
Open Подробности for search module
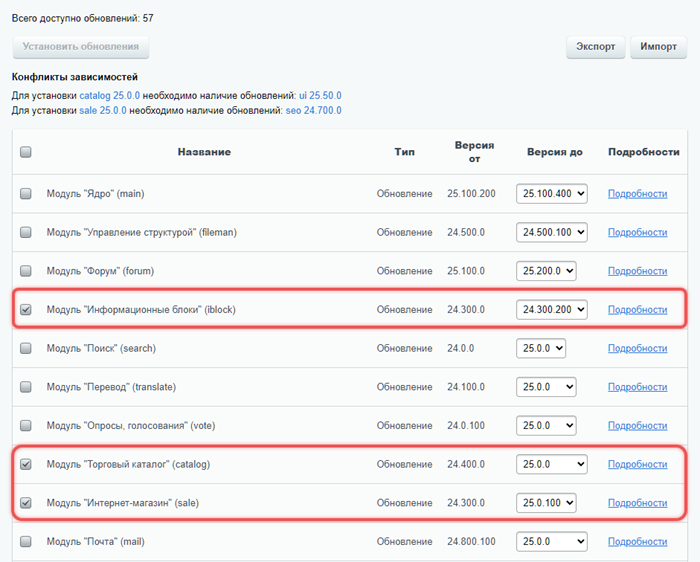638,348
